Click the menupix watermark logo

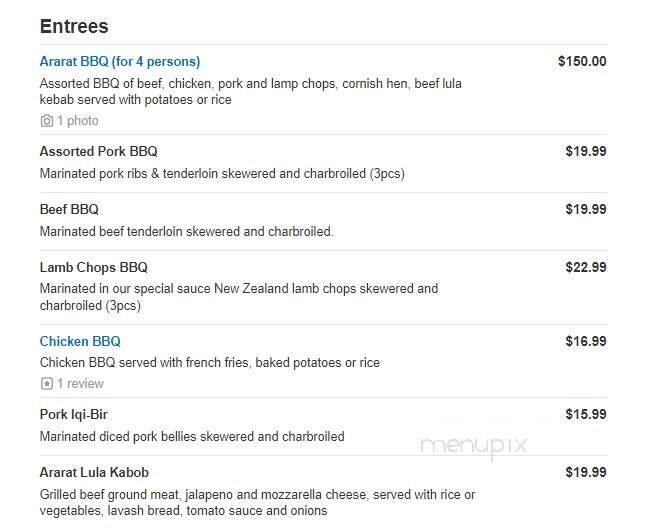(x=473, y=446)
